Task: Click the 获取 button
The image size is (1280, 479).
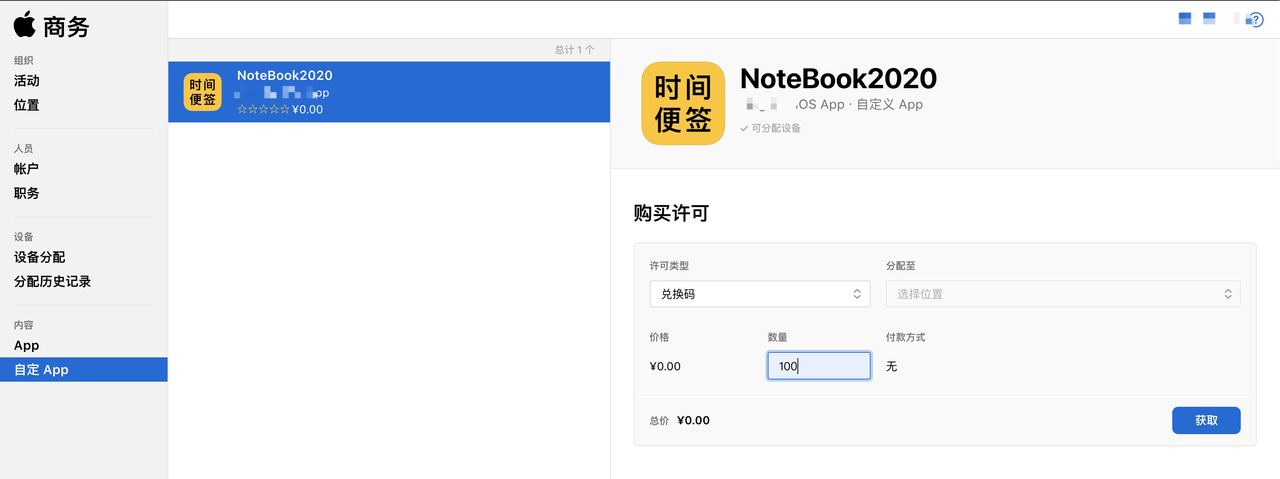Action: point(1206,420)
